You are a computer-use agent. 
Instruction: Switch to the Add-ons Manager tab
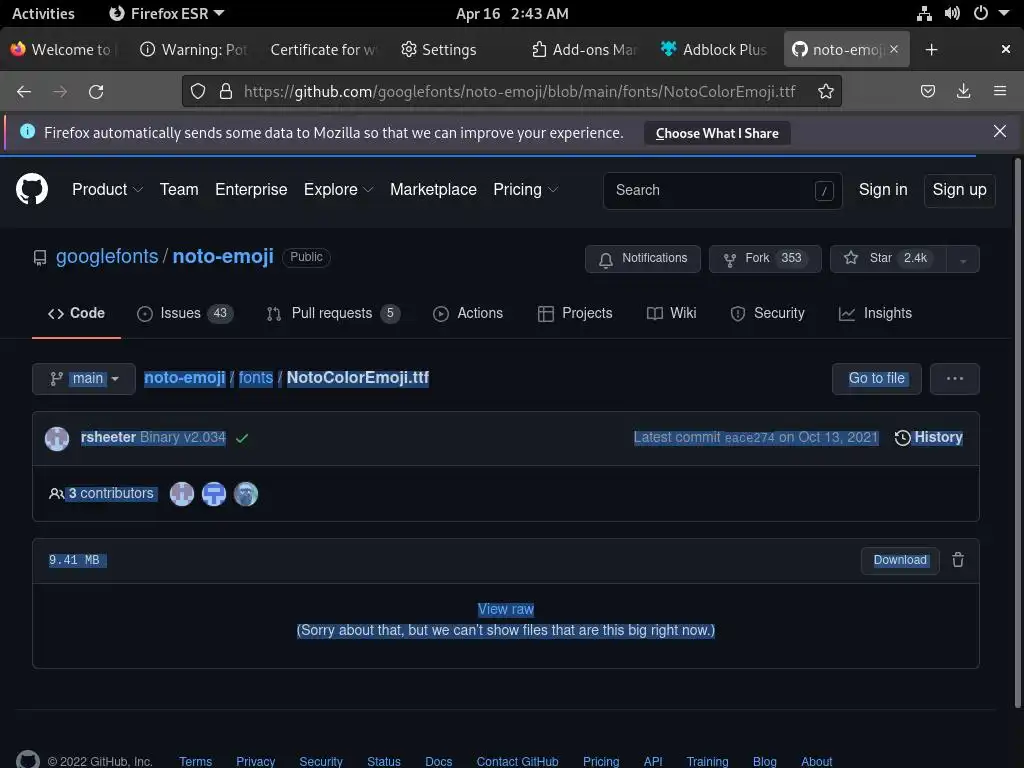(584, 50)
